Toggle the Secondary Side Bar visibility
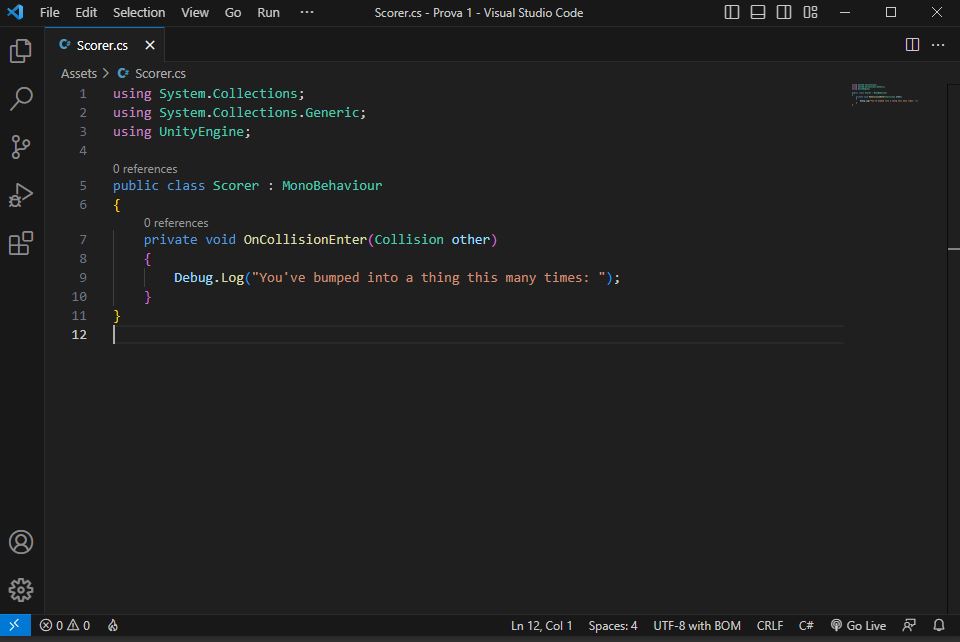This screenshot has height=642, width=960. point(783,12)
